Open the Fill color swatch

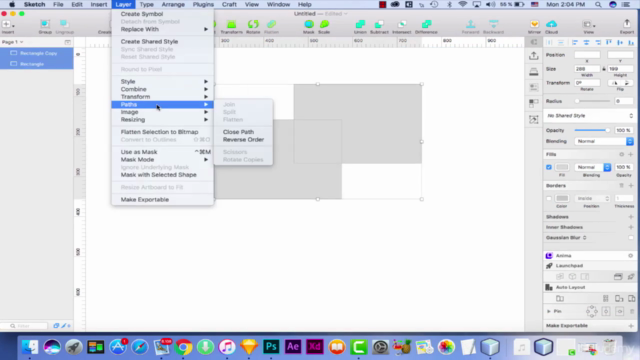(x=562, y=167)
